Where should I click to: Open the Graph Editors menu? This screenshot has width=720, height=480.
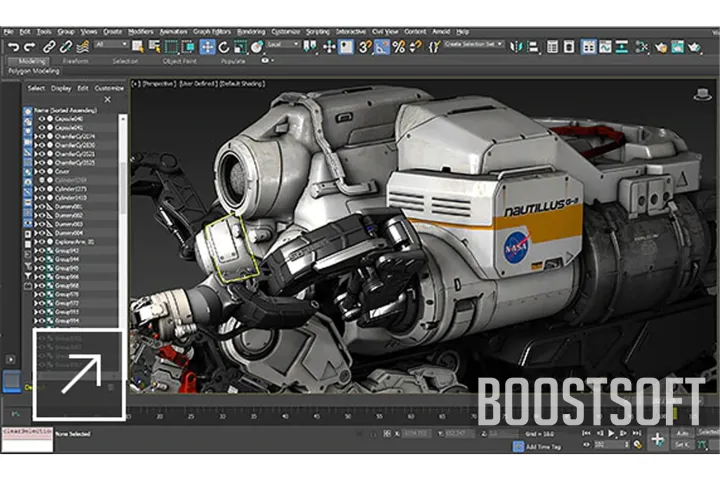[x=210, y=32]
